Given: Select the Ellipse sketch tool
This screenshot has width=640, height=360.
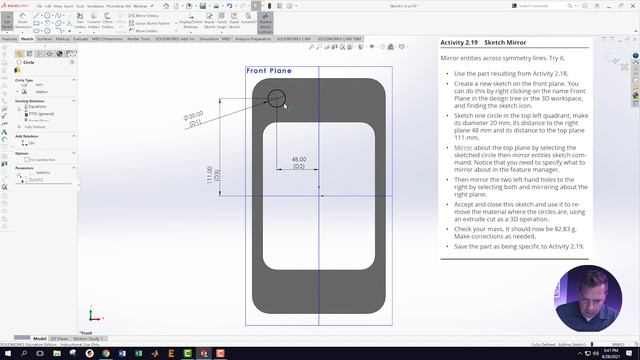Looking at the screenshot, I should click(x=58, y=23).
